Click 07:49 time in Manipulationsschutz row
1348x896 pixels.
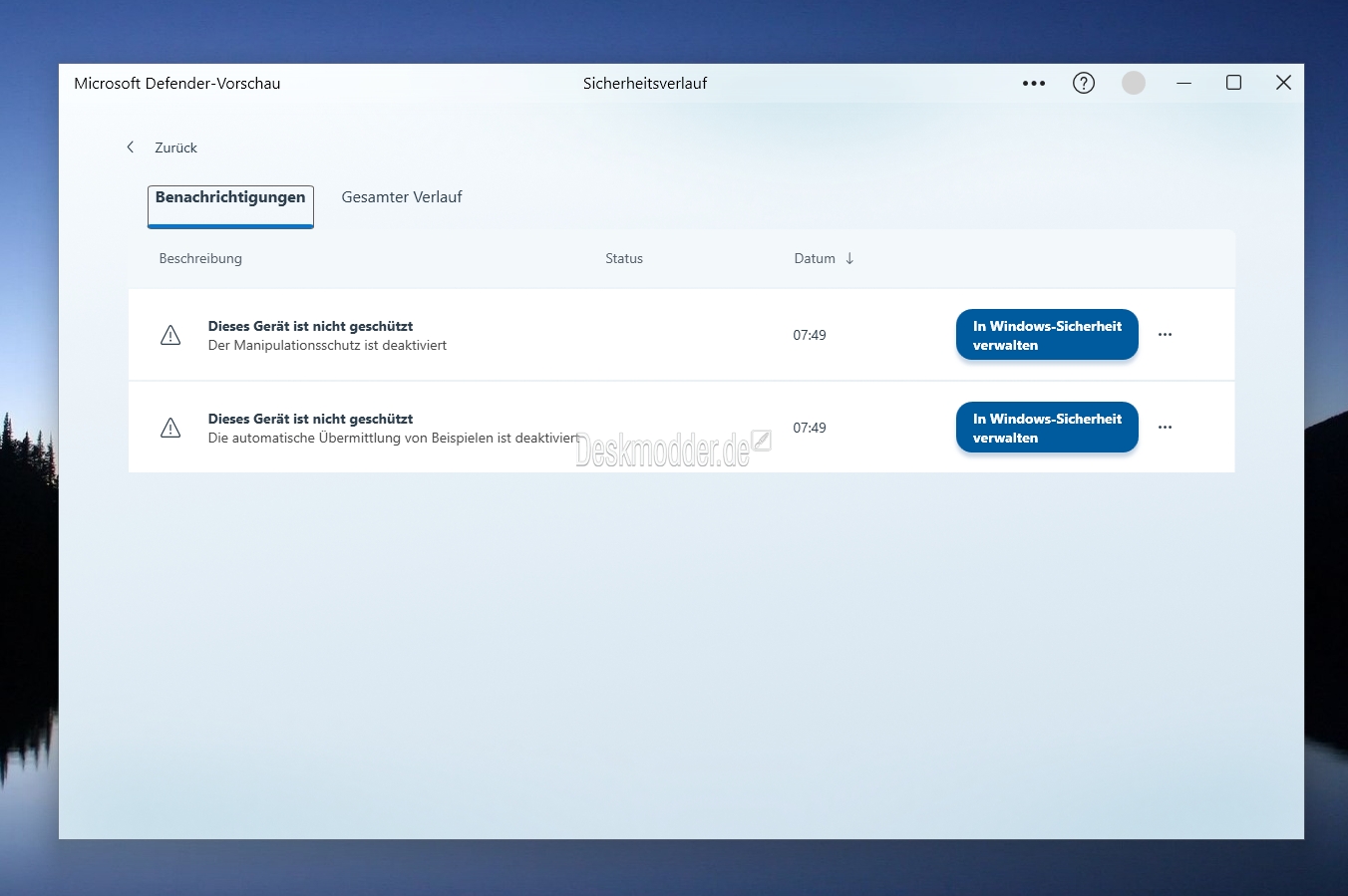(810, 335)
